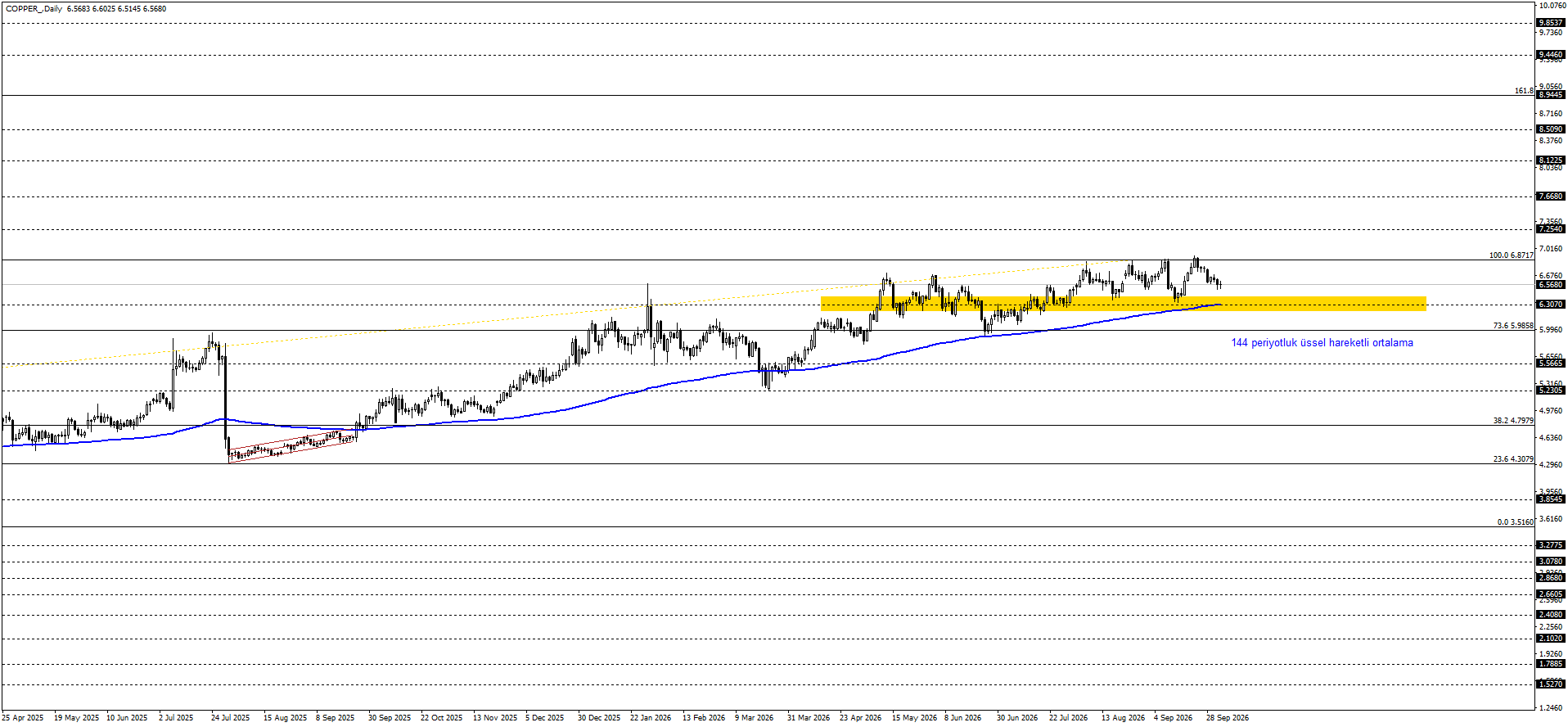Select the 1.5270 price level tag

click(x=1551, y=684)
